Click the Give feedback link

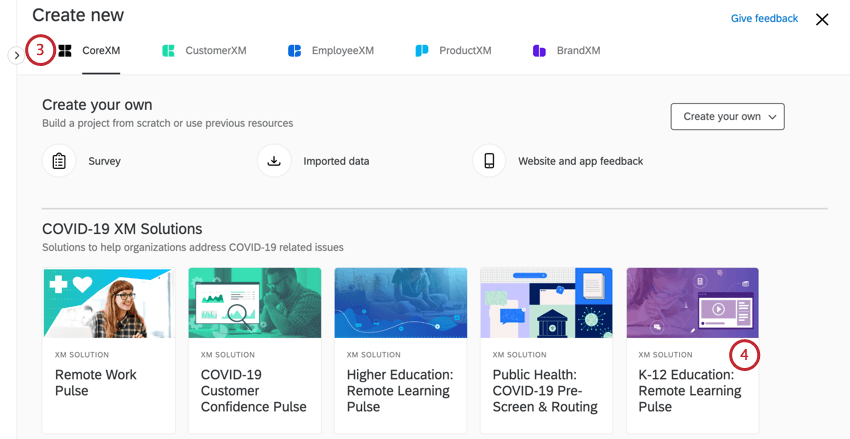[764, 18]
